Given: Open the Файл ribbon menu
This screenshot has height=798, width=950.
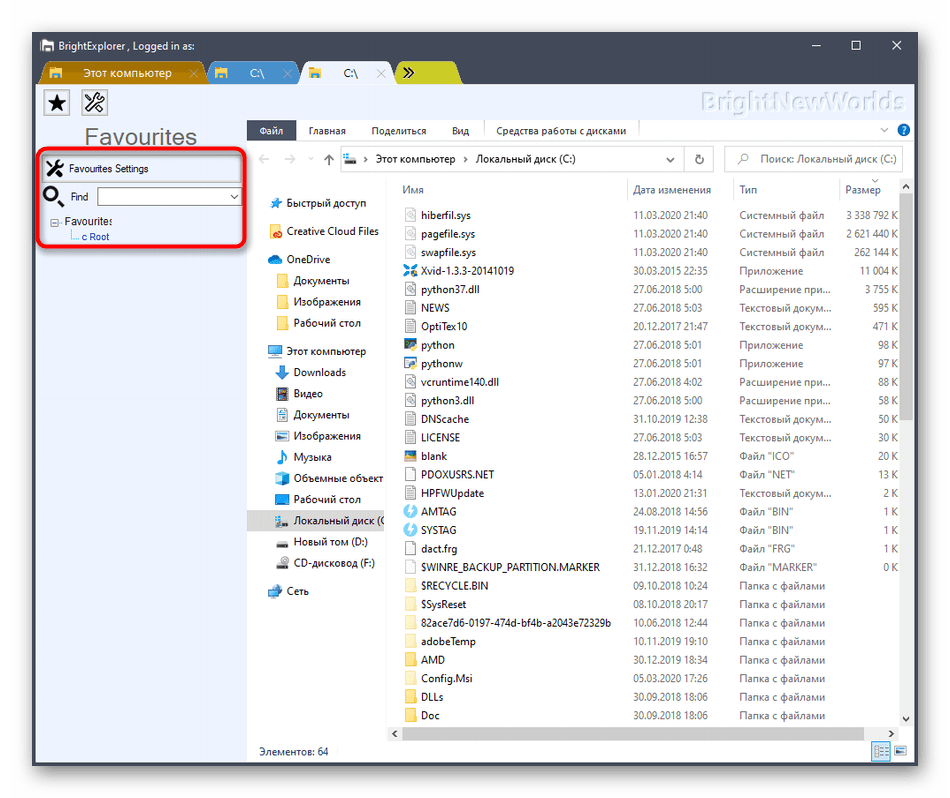Looking at the screenshot, I should [271, 131].
